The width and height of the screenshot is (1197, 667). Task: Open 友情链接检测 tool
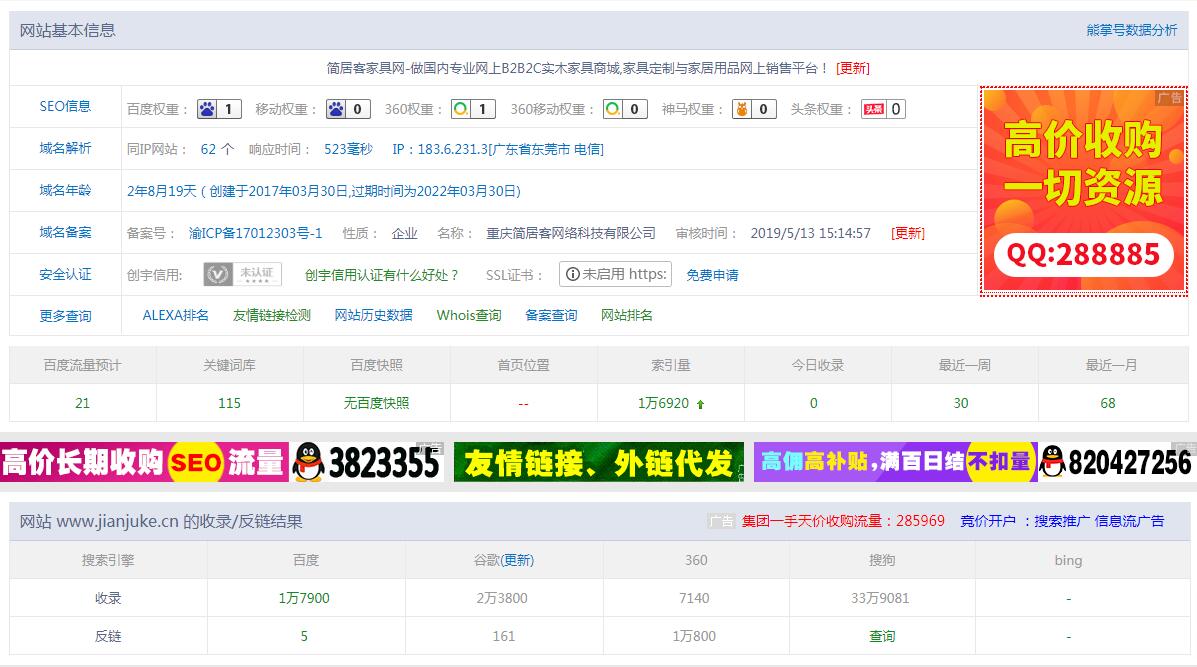tap(272, 315)
